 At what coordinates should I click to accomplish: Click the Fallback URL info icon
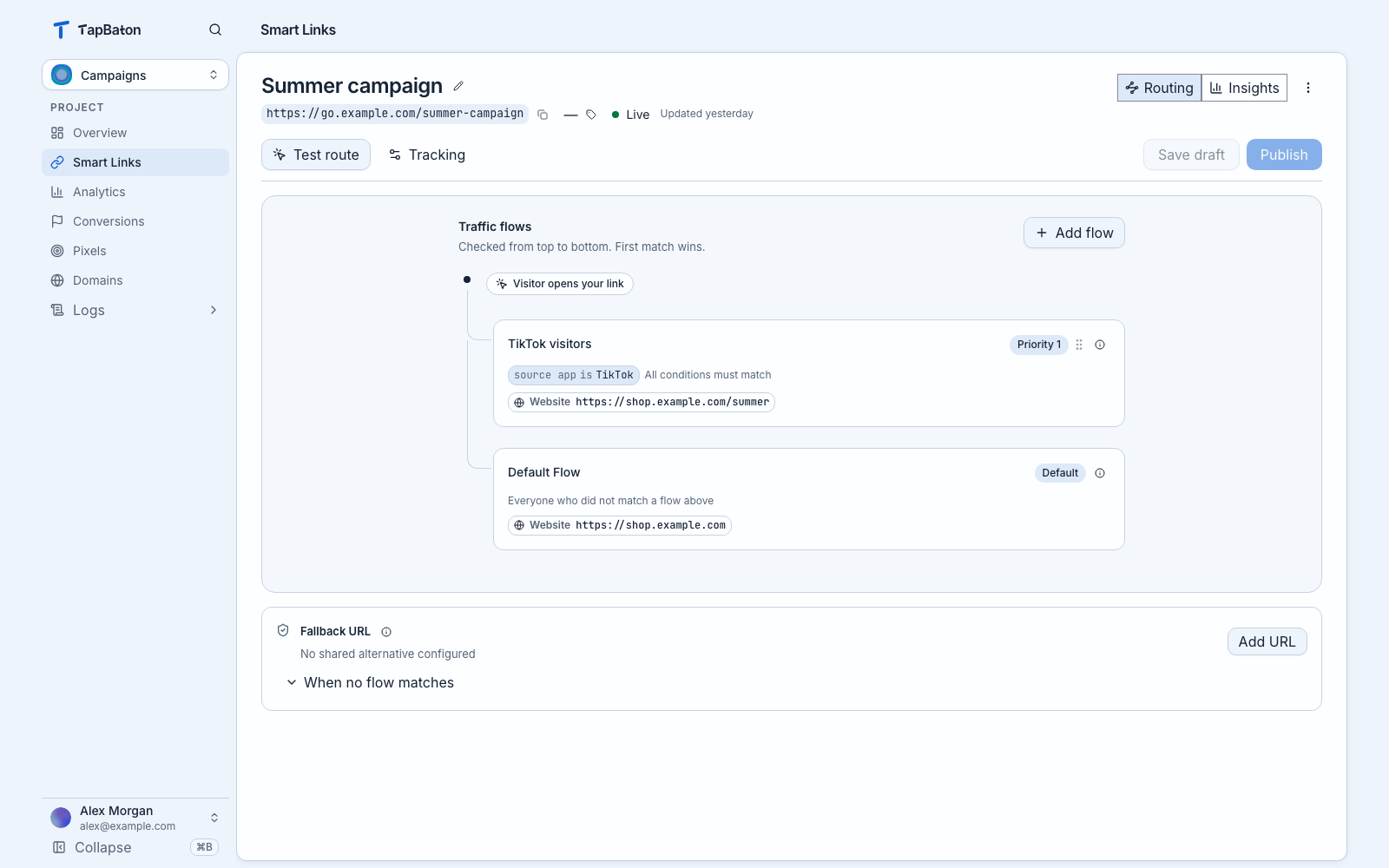(386, 632)
